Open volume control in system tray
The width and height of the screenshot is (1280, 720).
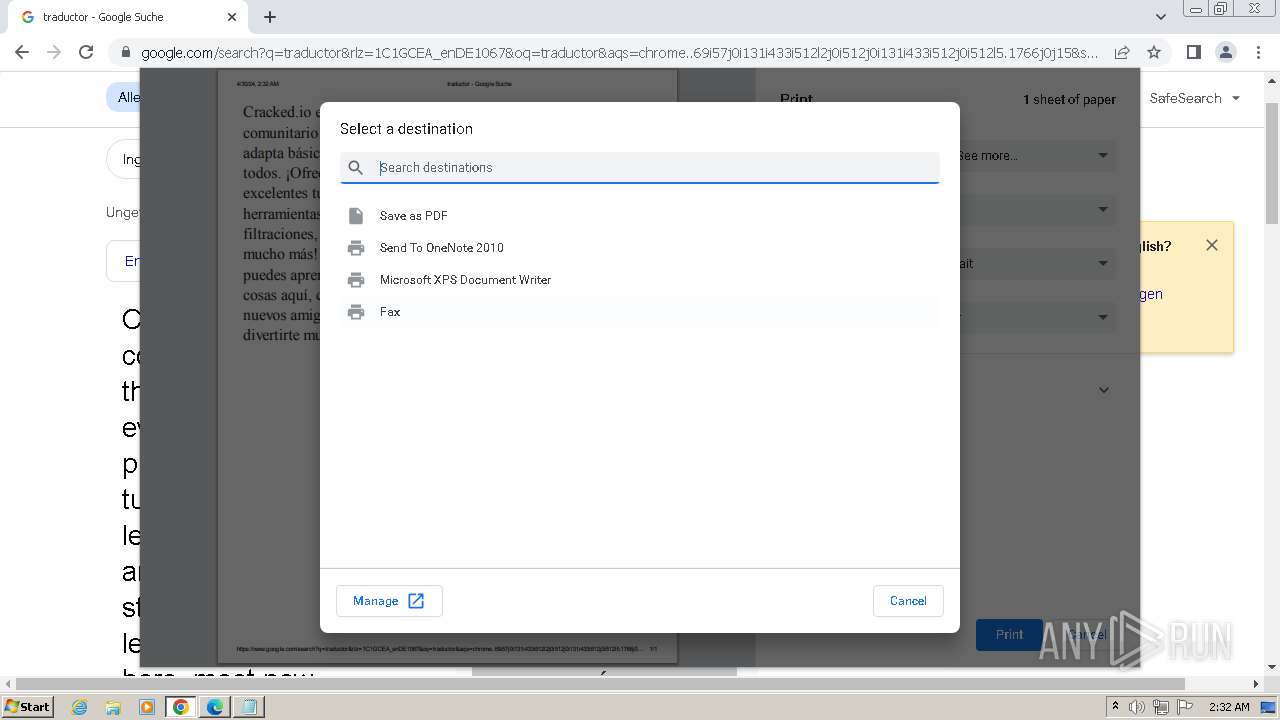tap(1137, 707)
